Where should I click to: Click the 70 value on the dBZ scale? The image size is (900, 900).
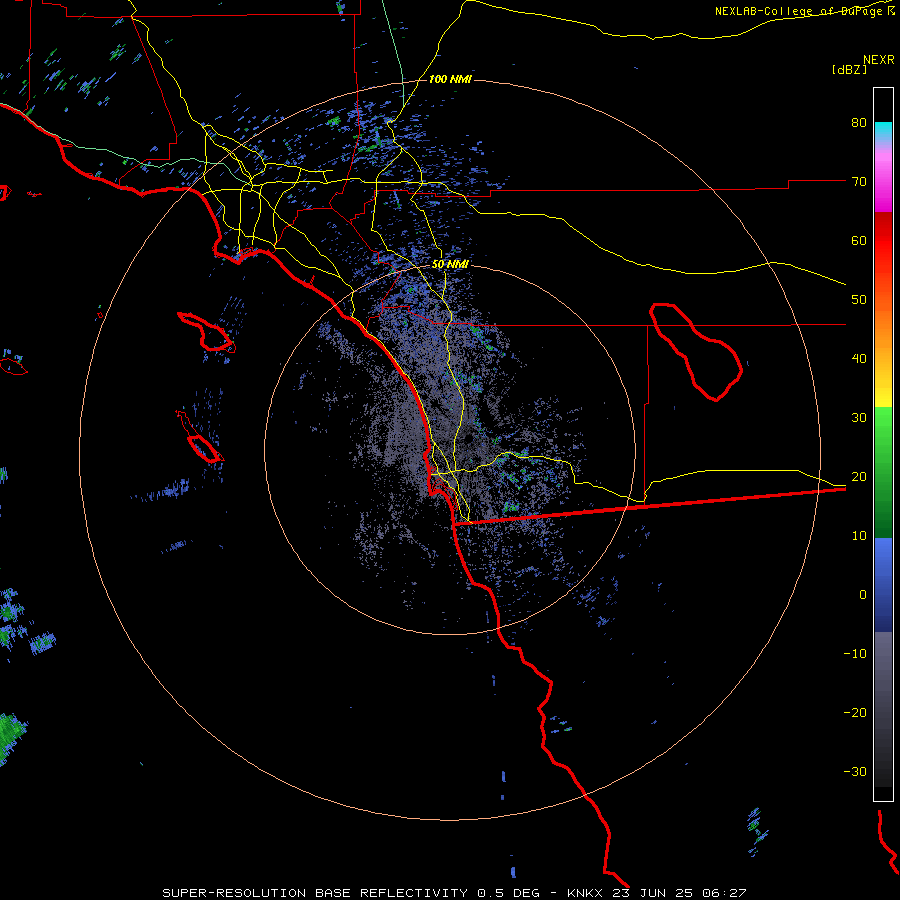click(859, 182)
